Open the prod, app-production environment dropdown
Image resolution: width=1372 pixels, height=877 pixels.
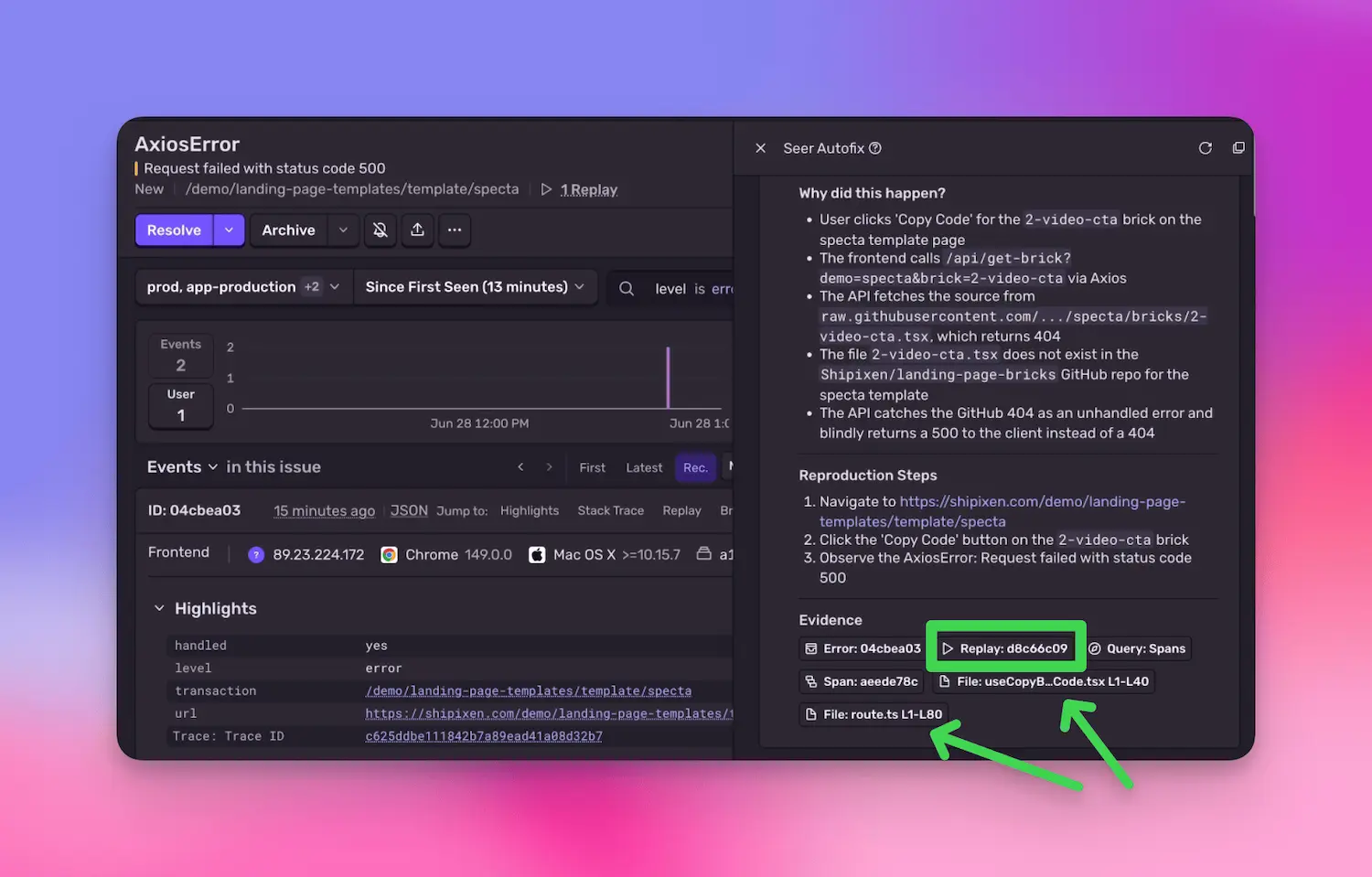[x=243, y=287]
